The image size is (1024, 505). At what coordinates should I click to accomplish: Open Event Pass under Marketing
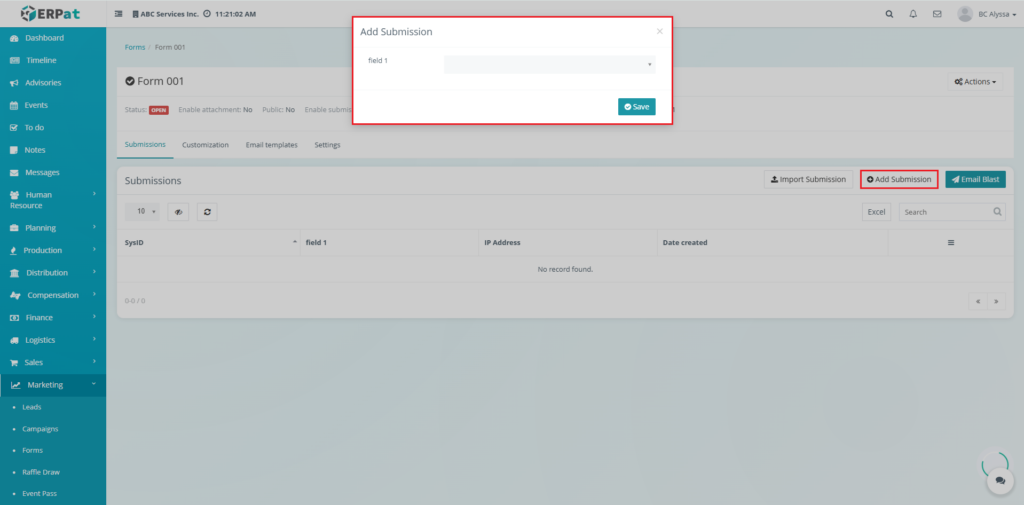pyautogui.click(x=39, y=493)
